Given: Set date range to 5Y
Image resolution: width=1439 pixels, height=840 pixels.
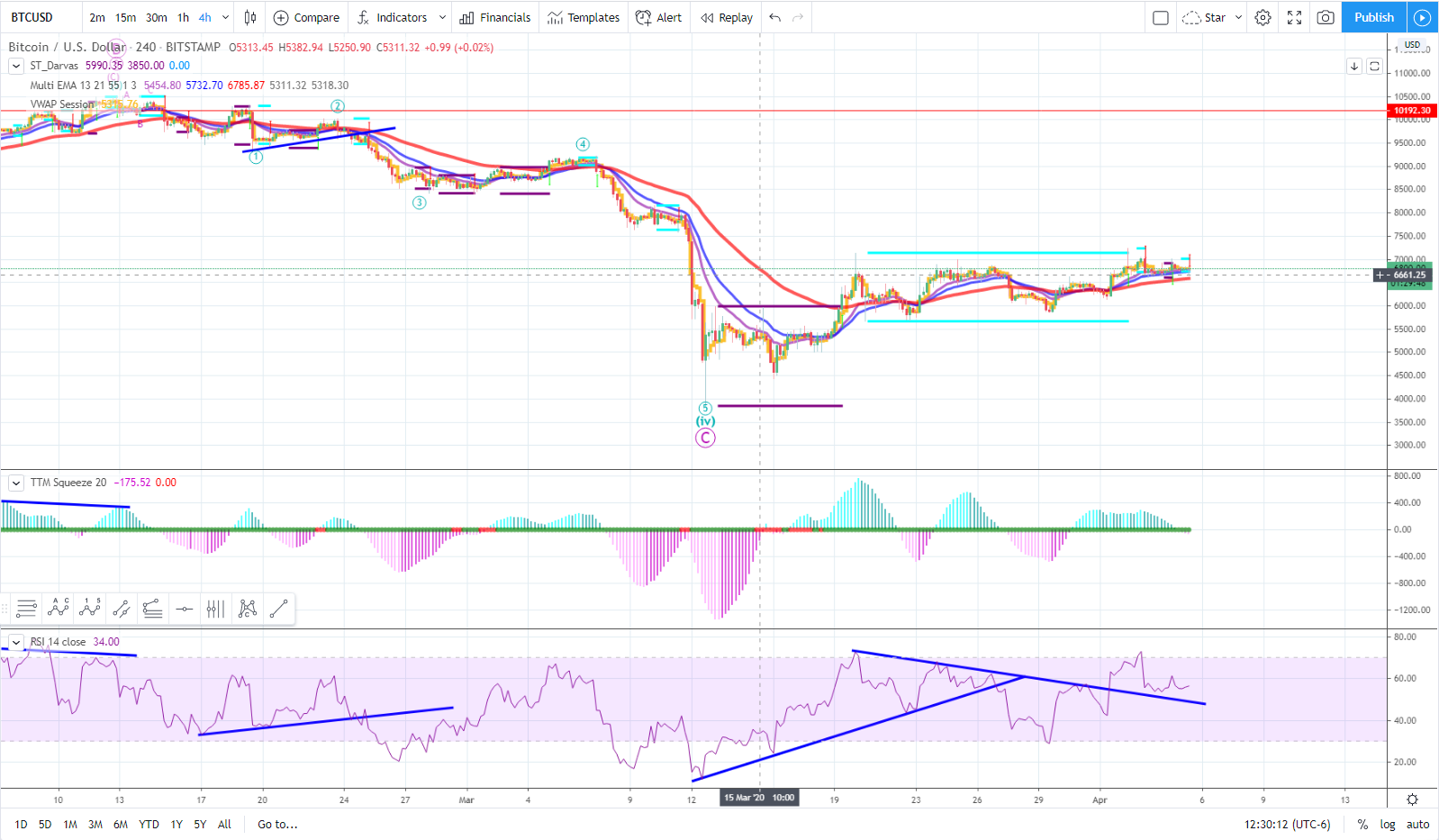Looking at the screenshot, I should 200,824.
